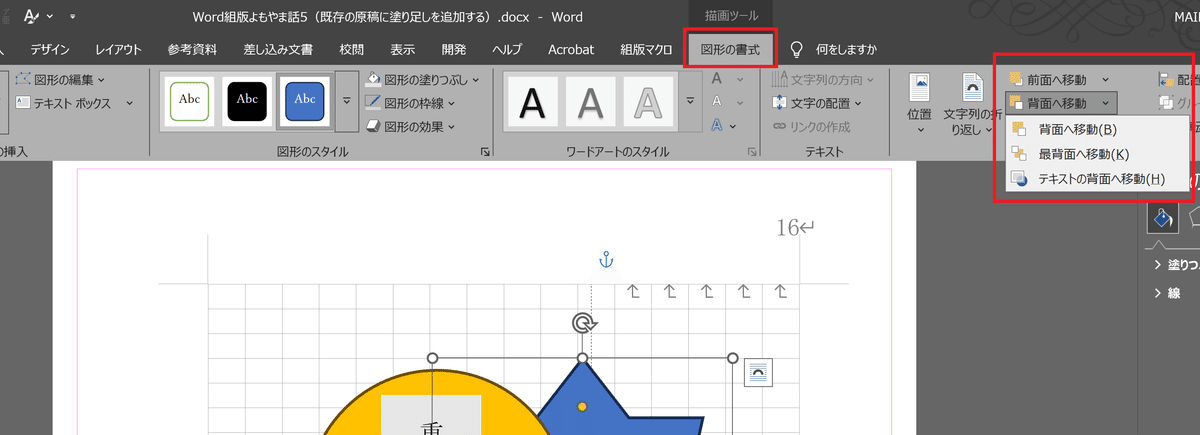Screen dimensions: 1200x435
Task: Click the 背面へ移動 ribbon button
Action: [x=1047, y=103]
